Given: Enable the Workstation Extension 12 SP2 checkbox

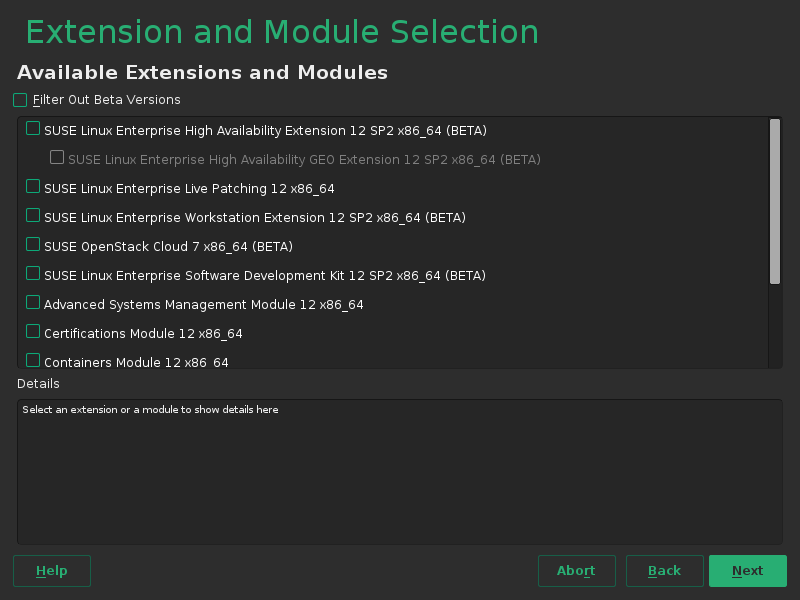Looking at the screenshot, I should [x=33, y=216].
